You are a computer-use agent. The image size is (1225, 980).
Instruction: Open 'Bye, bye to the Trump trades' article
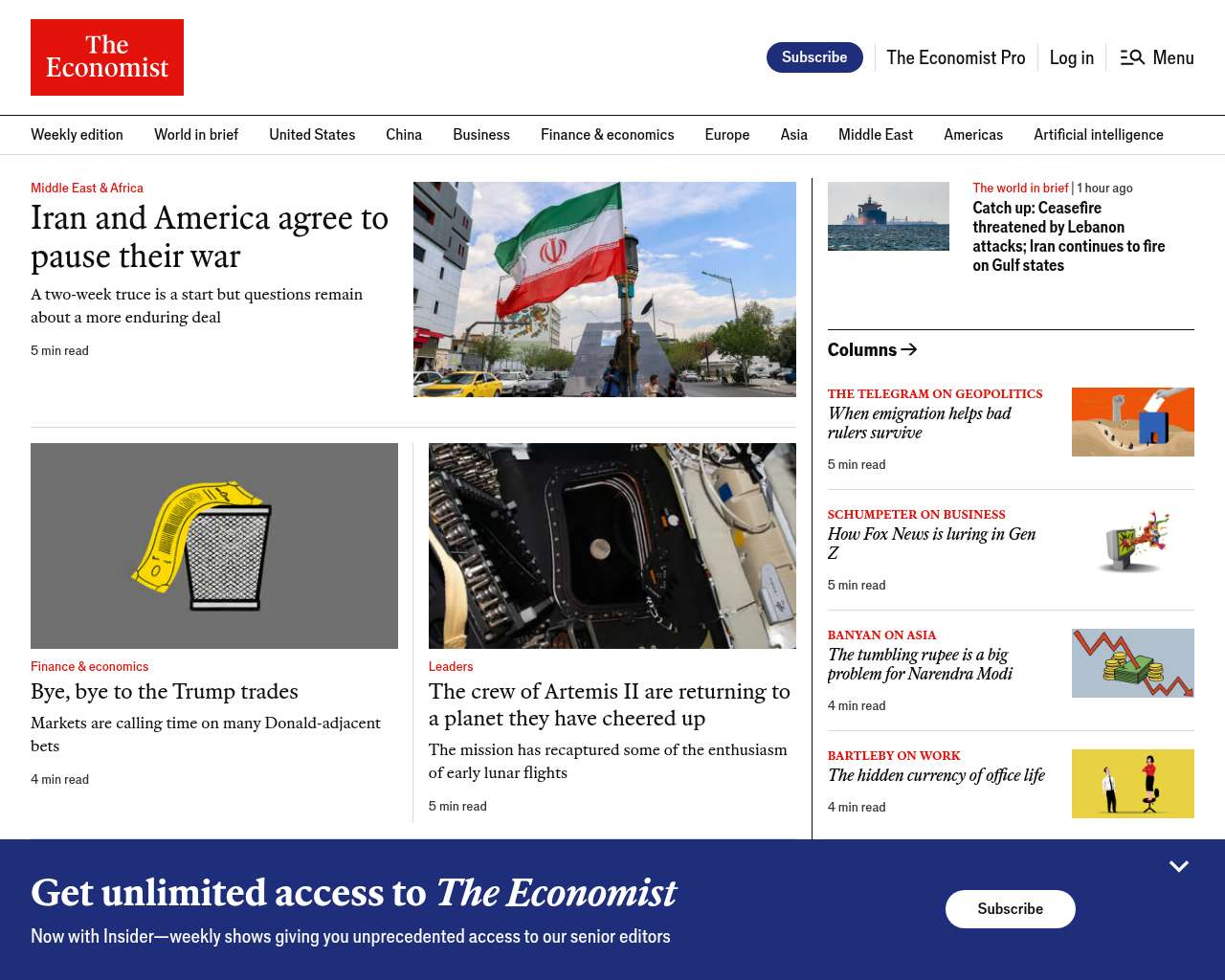[x=165, y=692]
